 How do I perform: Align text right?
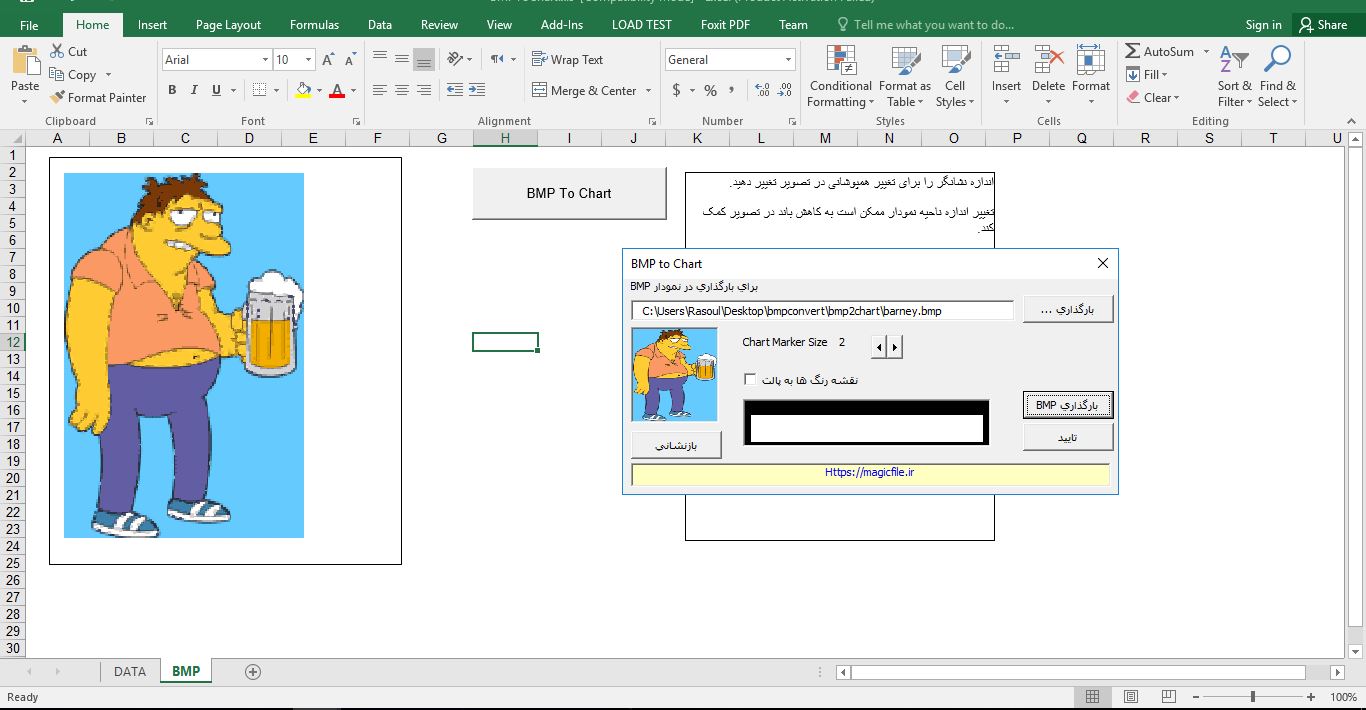tap(424, 90)
